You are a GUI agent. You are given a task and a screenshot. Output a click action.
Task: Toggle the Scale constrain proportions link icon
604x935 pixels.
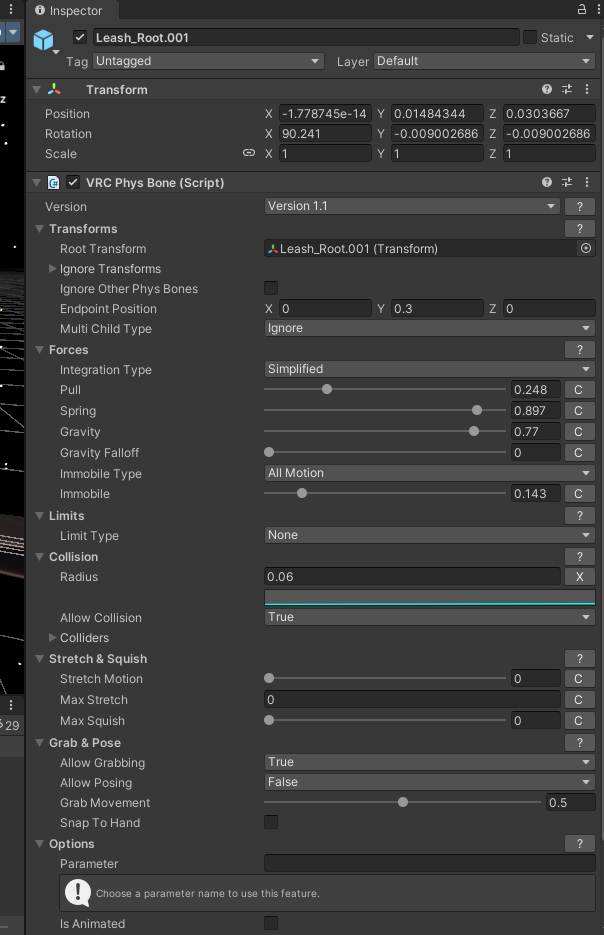pyautogui.click(x=249, y=153)
